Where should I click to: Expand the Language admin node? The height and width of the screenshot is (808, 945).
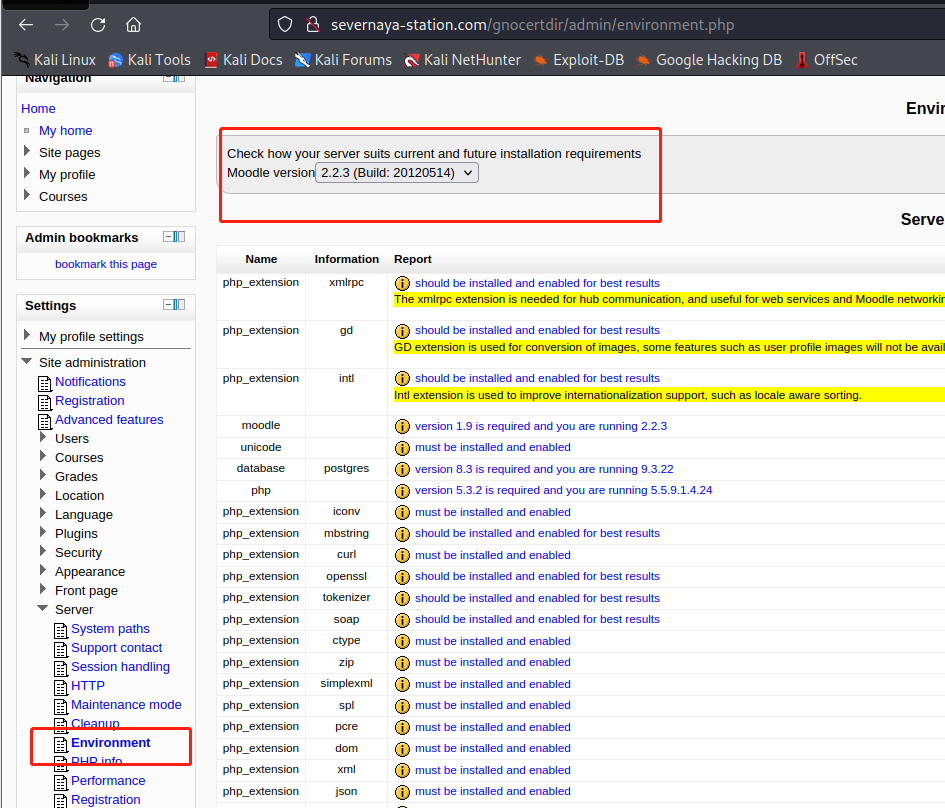43,513
